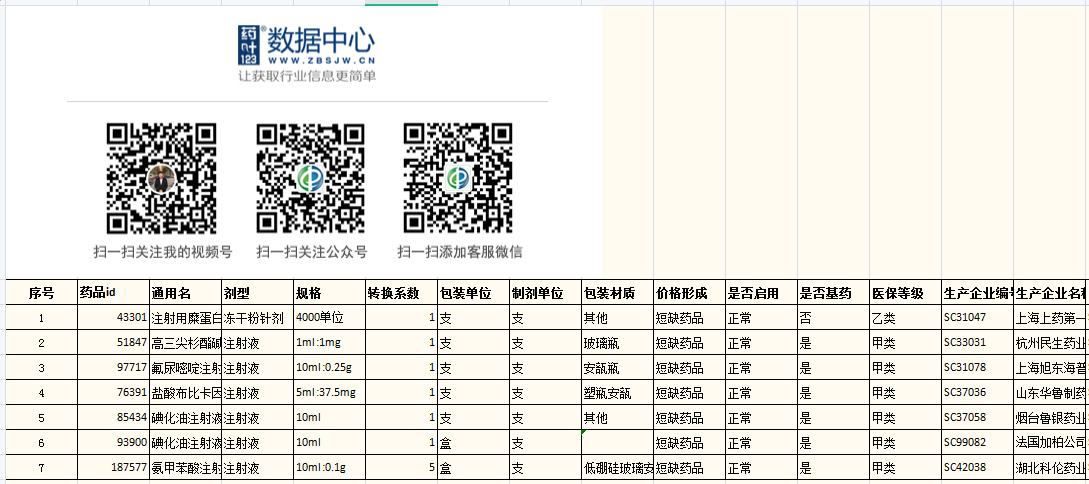The width and height of the screenshot is (1089, 484).
Task: Select the 公众号 QR code image
Action: click(310, 178)
